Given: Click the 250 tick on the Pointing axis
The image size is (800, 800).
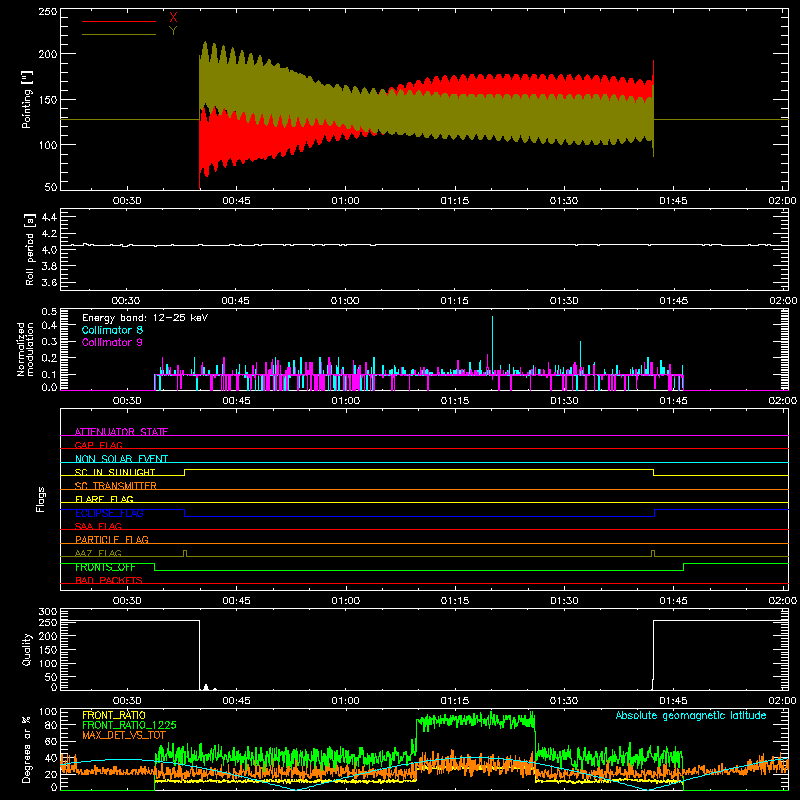Looking at the screenshot, I should pyautogui.click(x=47, y=11).
